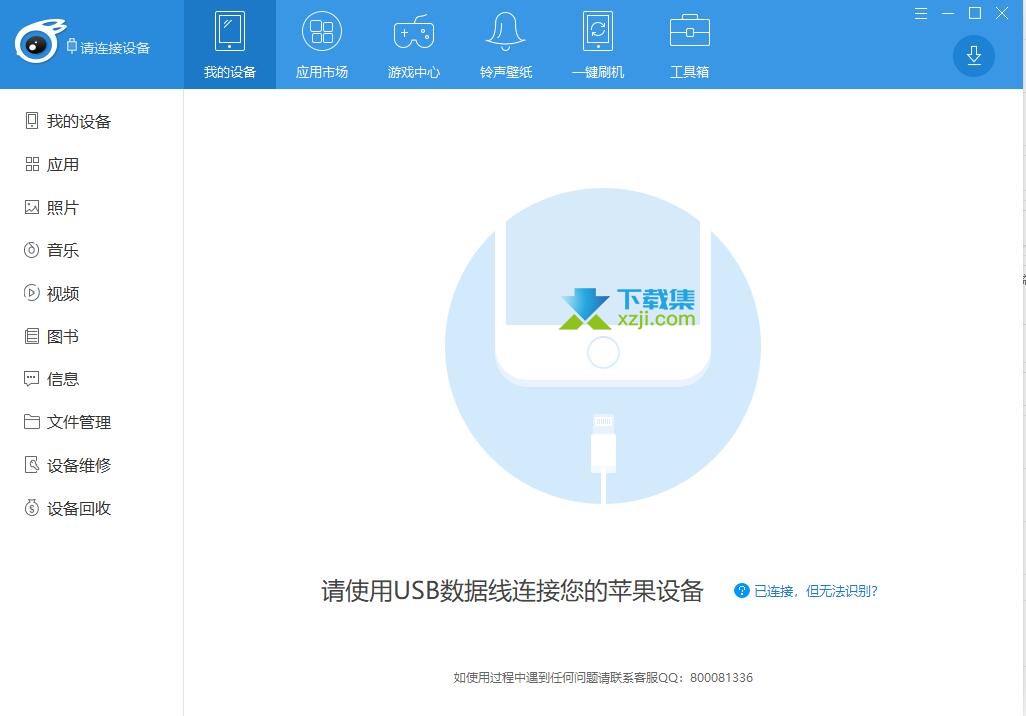1026x716 pixels.
Task: Click the iTools eye logo
Action: (39, 41)
